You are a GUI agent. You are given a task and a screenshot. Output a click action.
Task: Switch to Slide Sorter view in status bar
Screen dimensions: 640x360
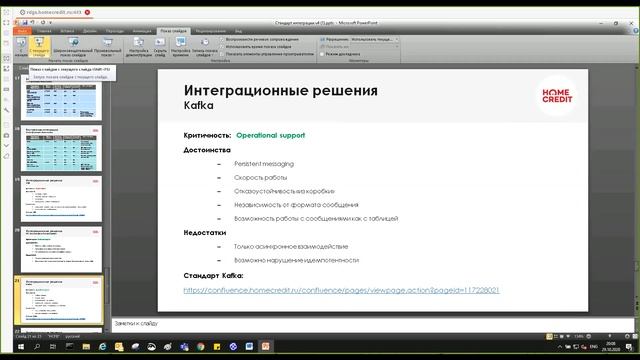556,336
